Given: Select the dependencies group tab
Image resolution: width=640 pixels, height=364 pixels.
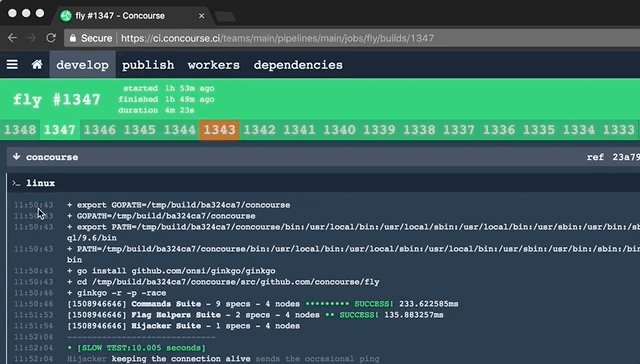Looking at the screenshot, I should 298,64.
